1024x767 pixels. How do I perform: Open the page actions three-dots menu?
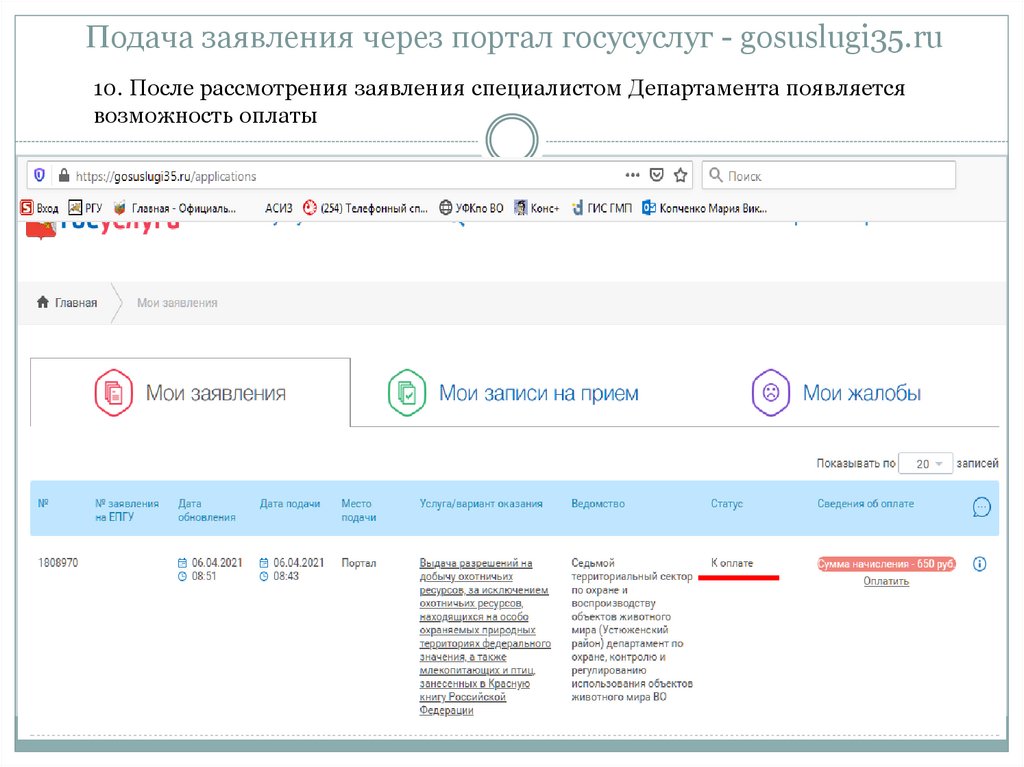632,175
